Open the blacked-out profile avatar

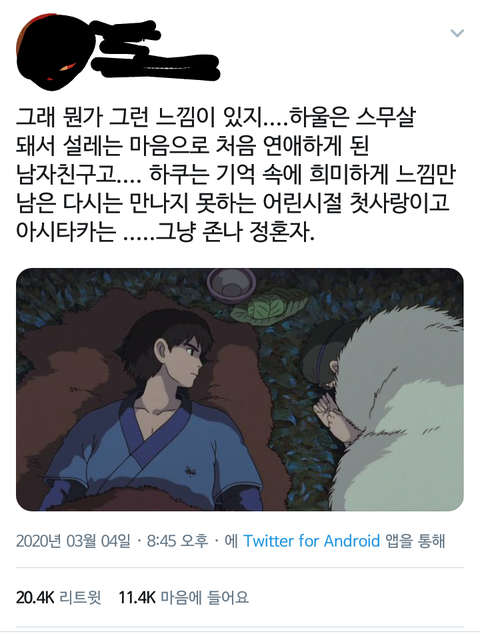(x=49, y=51)
